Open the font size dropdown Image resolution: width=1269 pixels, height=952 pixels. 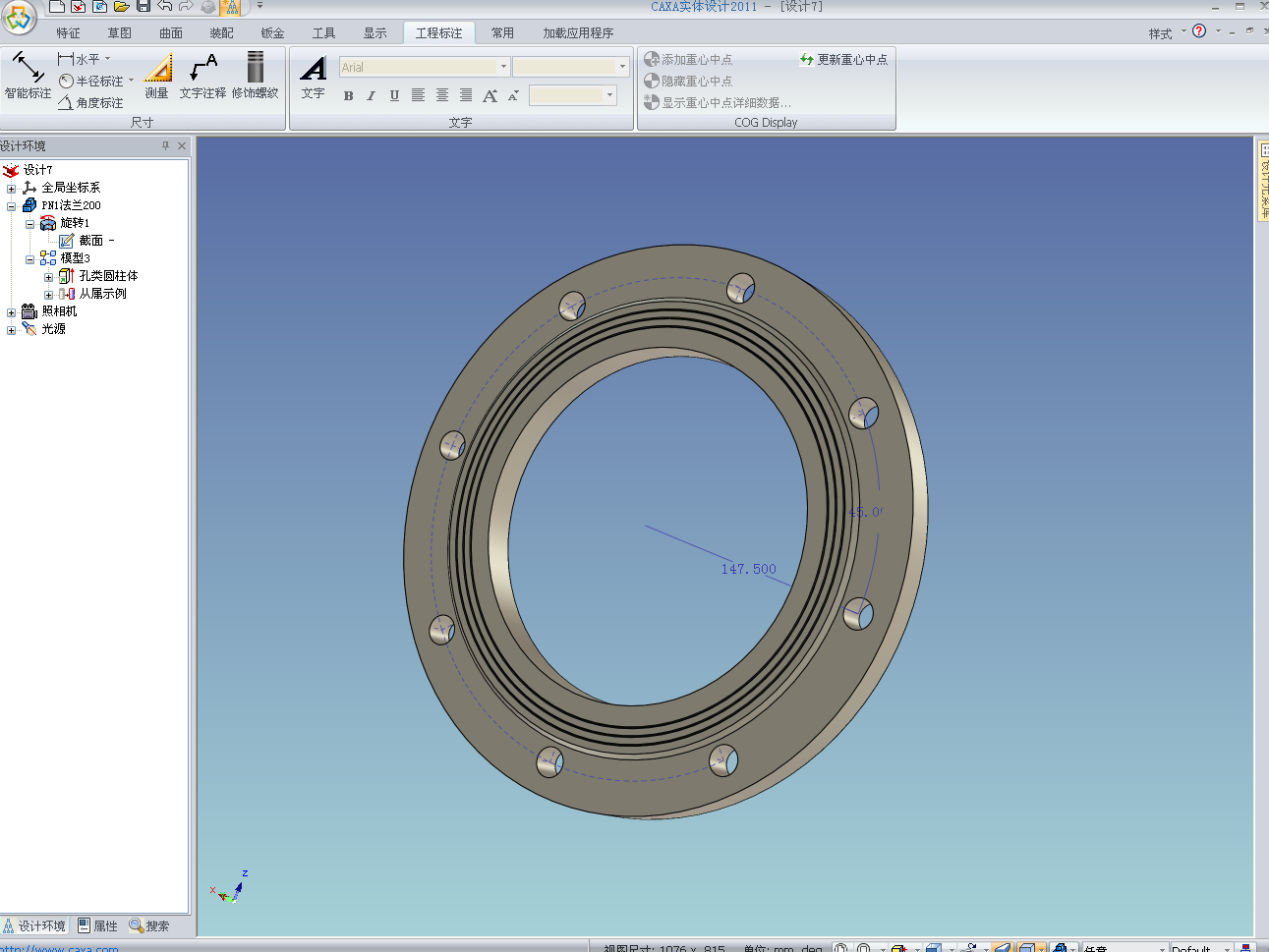click(622, 67)
